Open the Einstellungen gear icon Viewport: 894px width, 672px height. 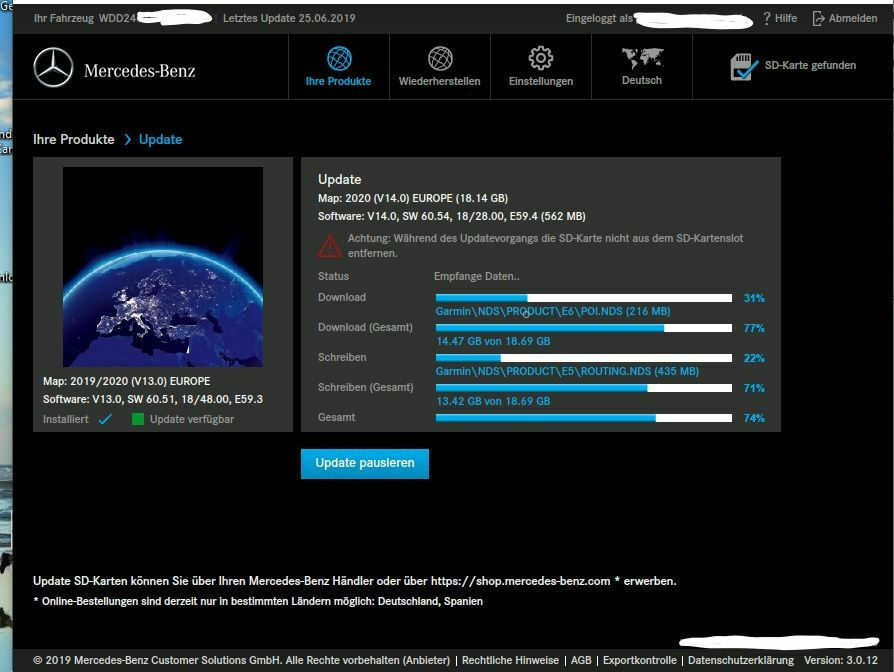point(541,58)
